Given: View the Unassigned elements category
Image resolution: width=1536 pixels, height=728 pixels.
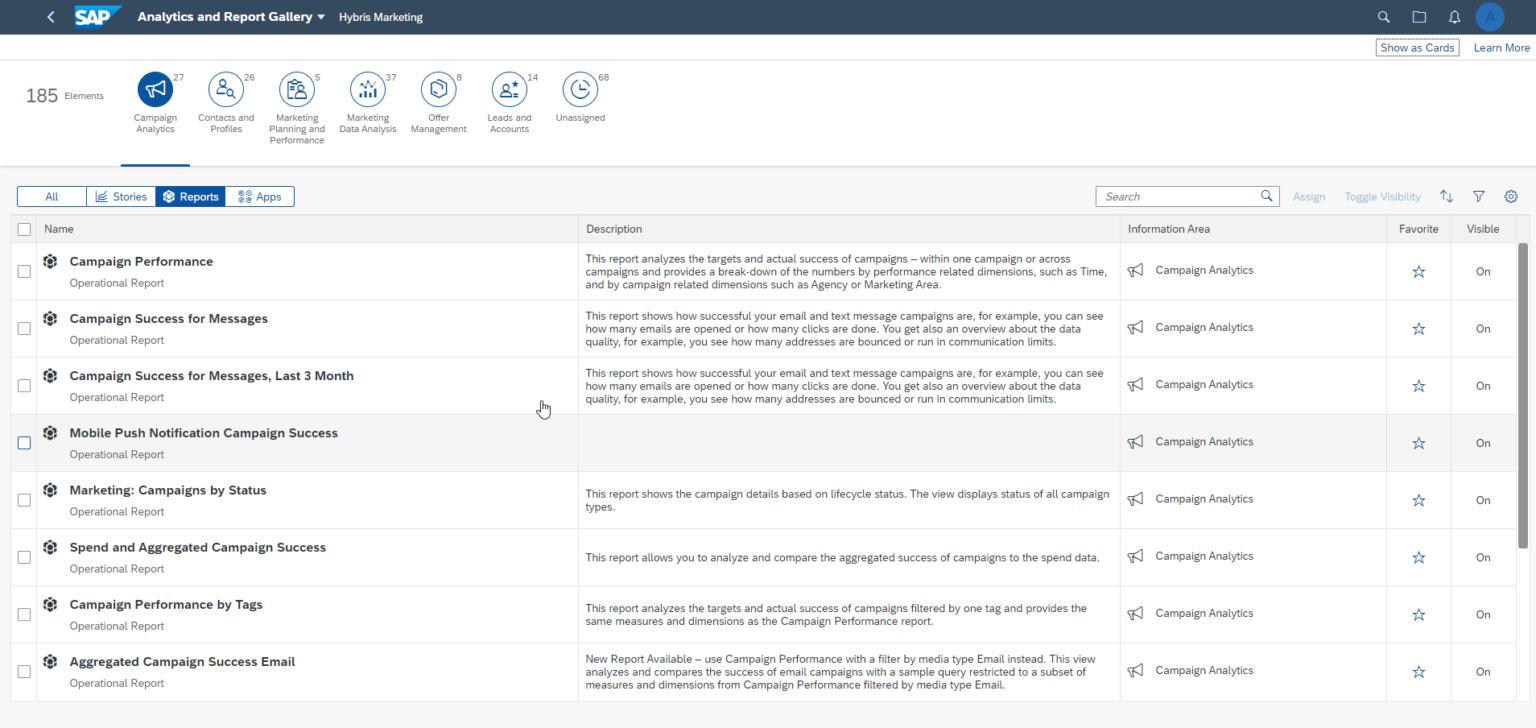Looking at the screenshot, I should click(580, 90).
